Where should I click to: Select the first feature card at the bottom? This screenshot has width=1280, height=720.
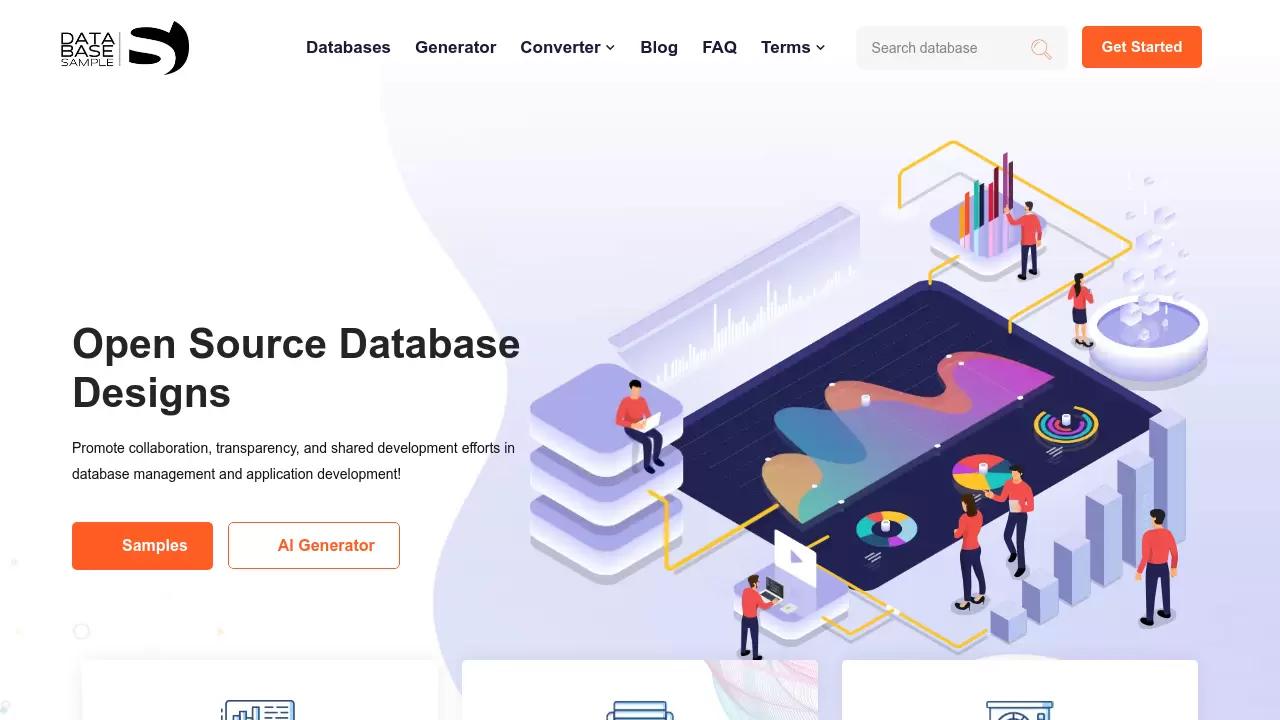click(x=260, y=690)
